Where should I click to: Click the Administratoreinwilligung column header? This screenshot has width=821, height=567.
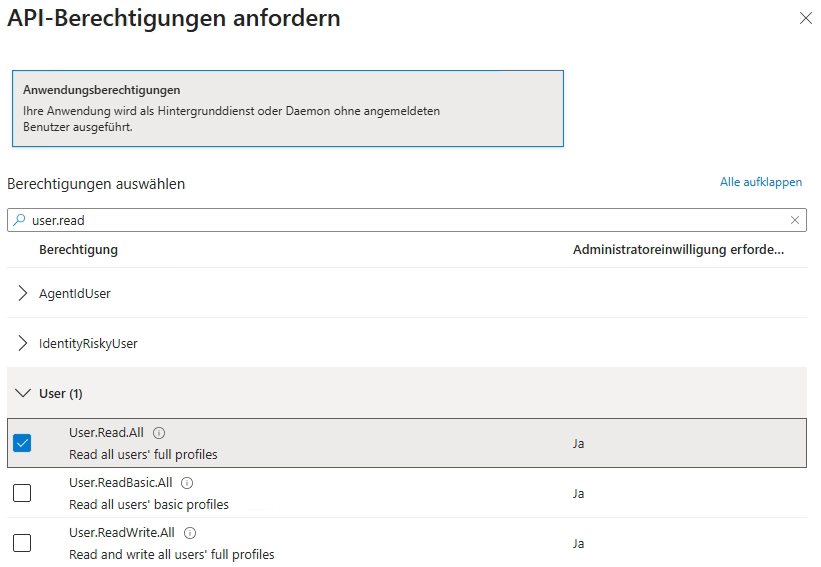point(677,249)
